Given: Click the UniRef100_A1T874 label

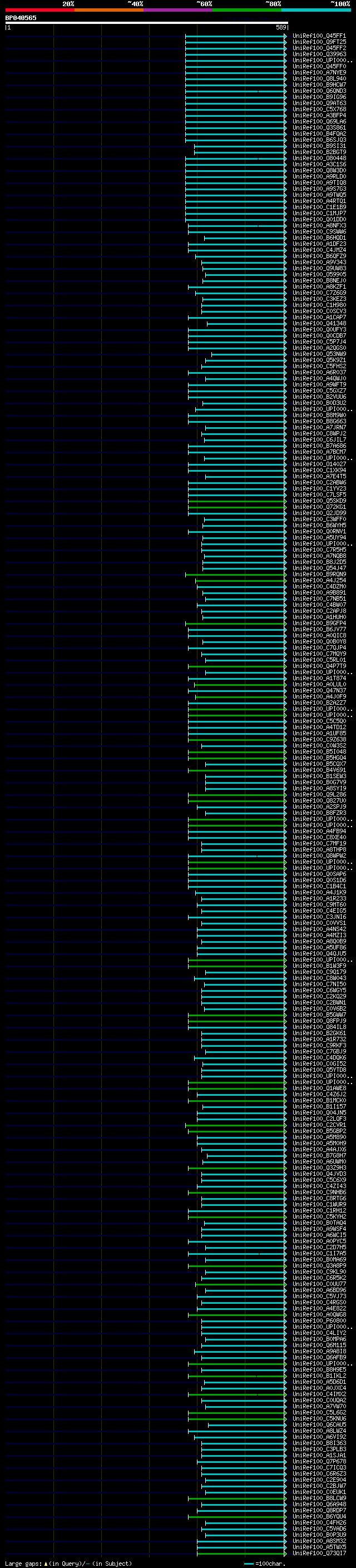Looking at the screenshot, I should (319, 678).
